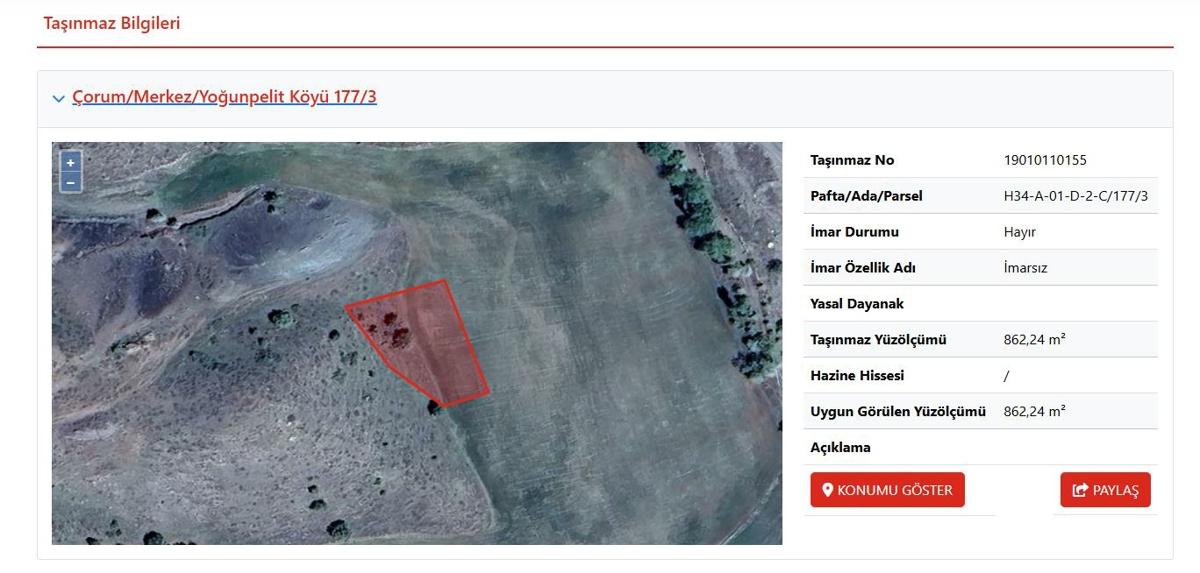Click the Taşınmaz Yüzölçümü area value
The height and width of the screenshot is (573, 1200).
(1034, 340)
